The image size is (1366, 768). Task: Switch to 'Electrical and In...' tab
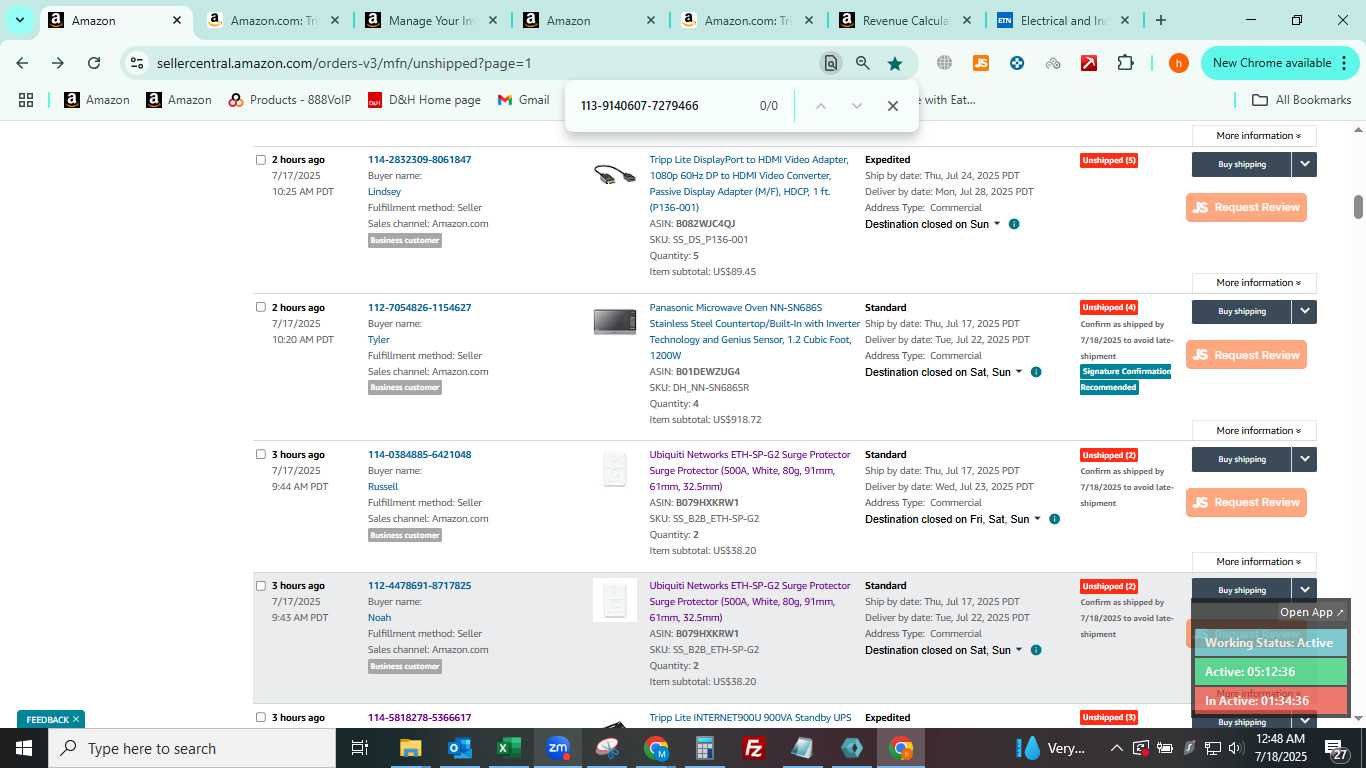pyautogui.click(x=1063, y=20)
